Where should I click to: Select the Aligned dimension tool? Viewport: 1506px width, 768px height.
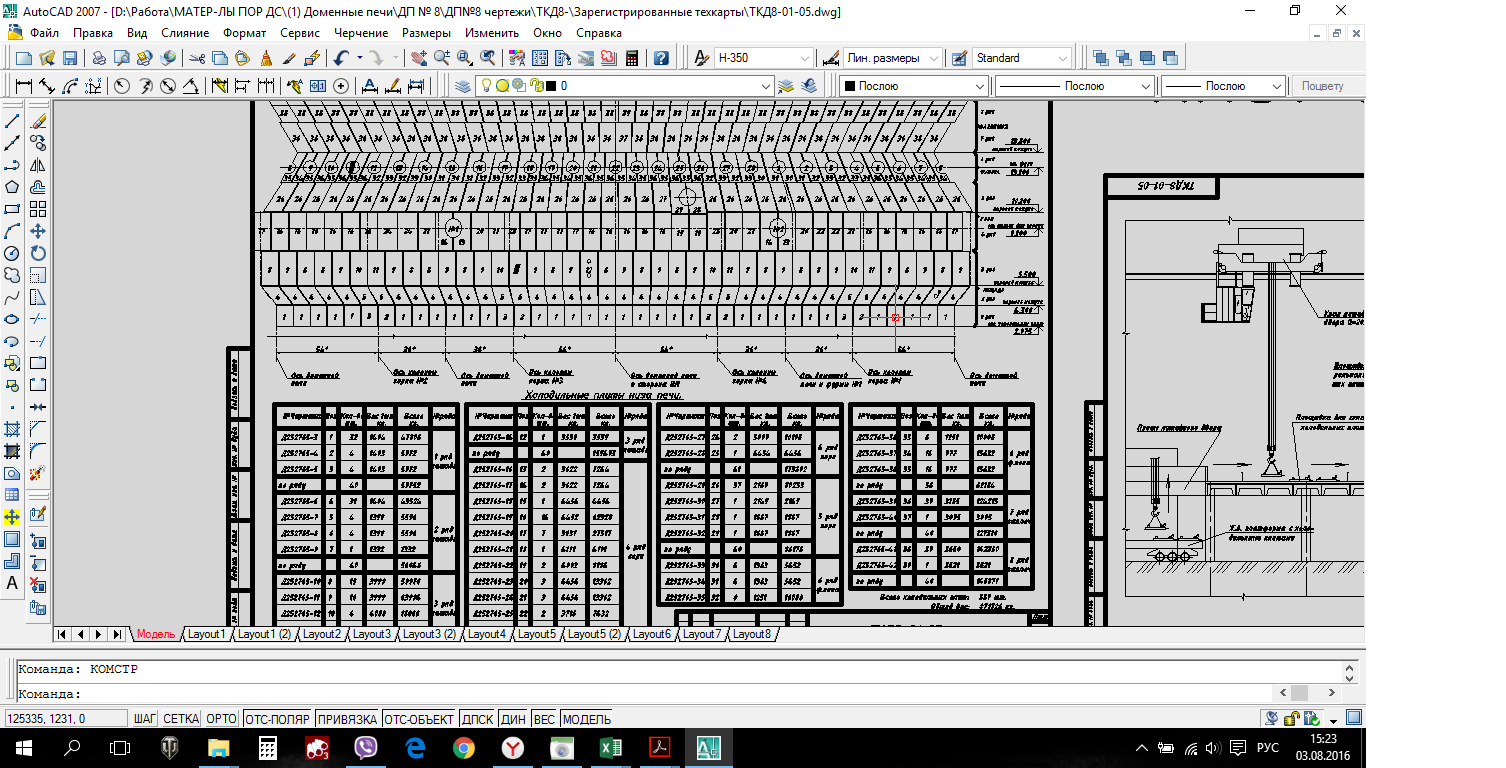click(x=46, y=86)
